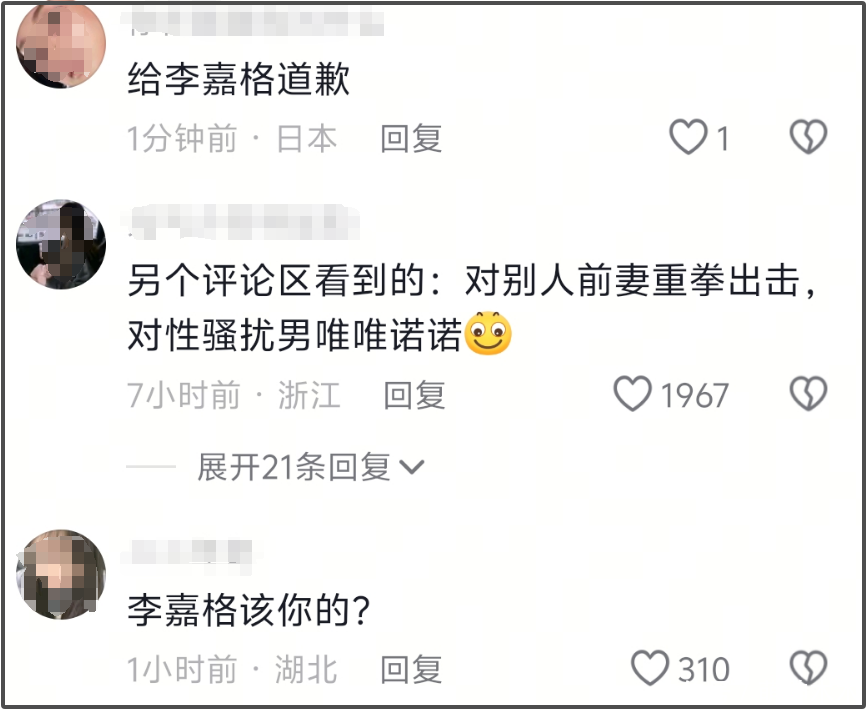Like the comment '李嘉格该你的?'
This screenshot has height=710, width=867.
(x=650, y=668)
